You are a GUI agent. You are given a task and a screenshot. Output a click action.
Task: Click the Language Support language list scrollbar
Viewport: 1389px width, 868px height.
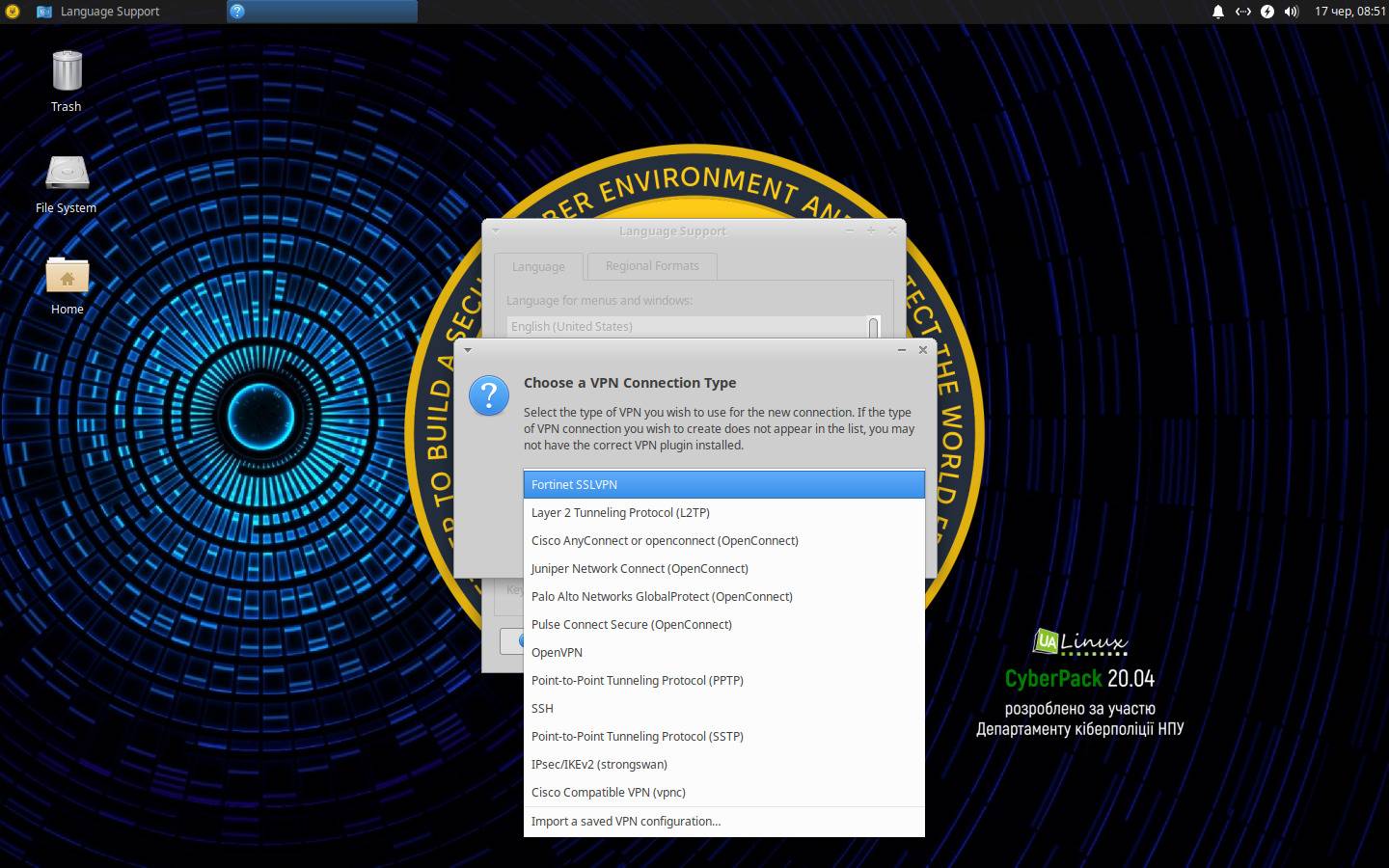point(874,327)
